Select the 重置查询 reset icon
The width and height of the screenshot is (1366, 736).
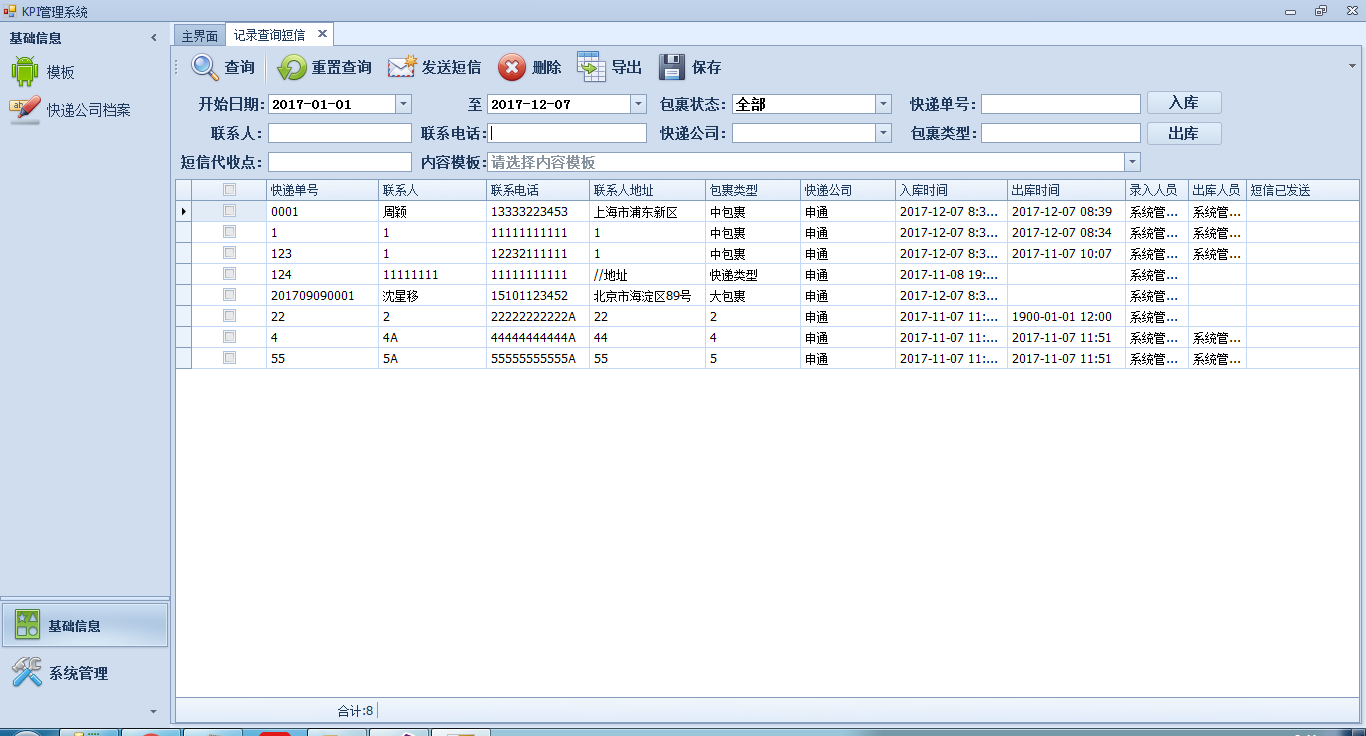click(x=291, y=67)
